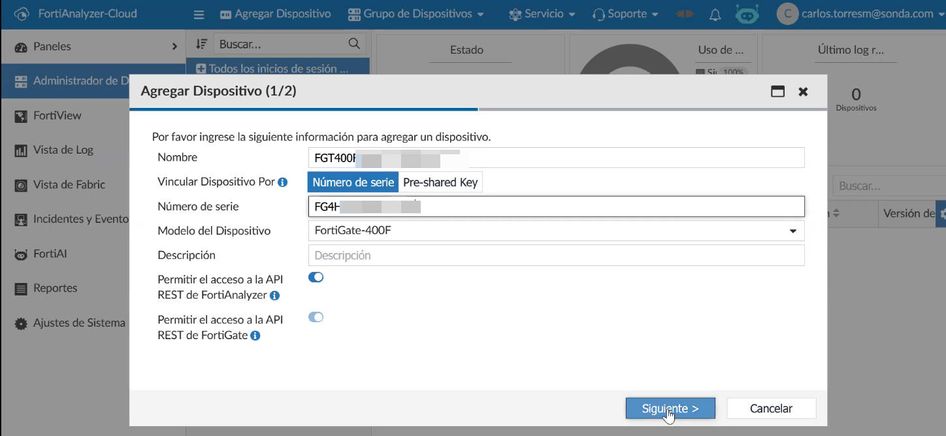
Task: Click the Cancelar button
Action: coord(771,408)
